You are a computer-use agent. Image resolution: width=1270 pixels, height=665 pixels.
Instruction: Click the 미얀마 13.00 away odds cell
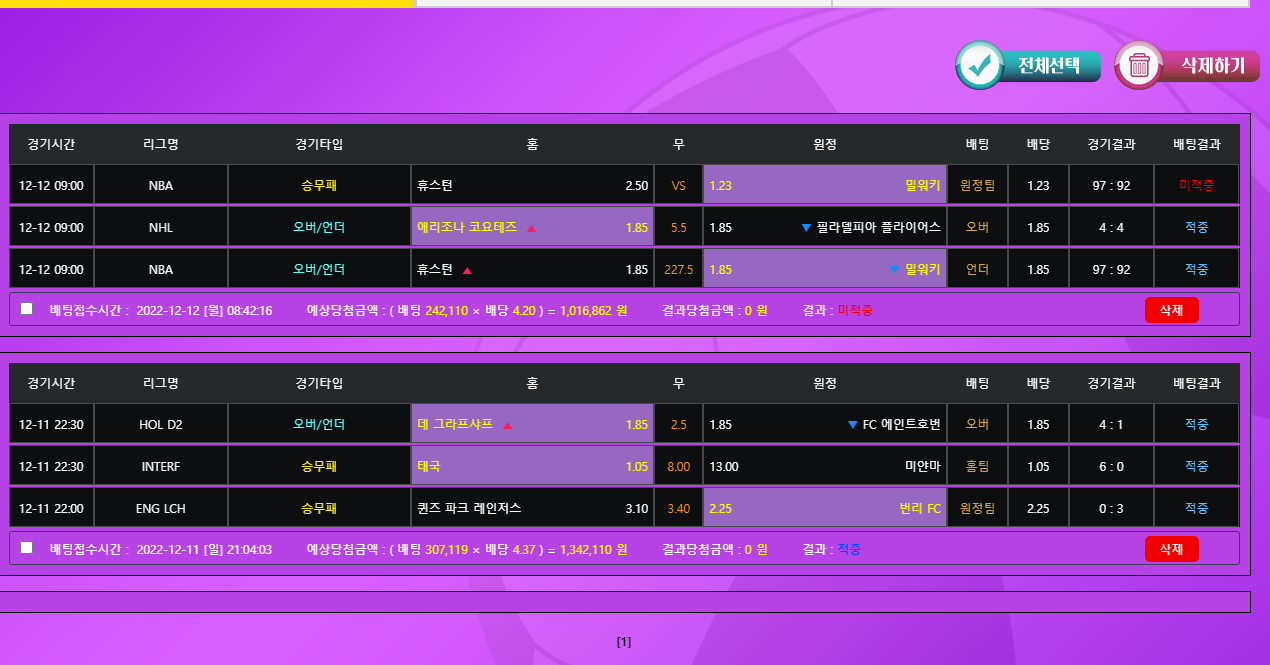[824, 466]
